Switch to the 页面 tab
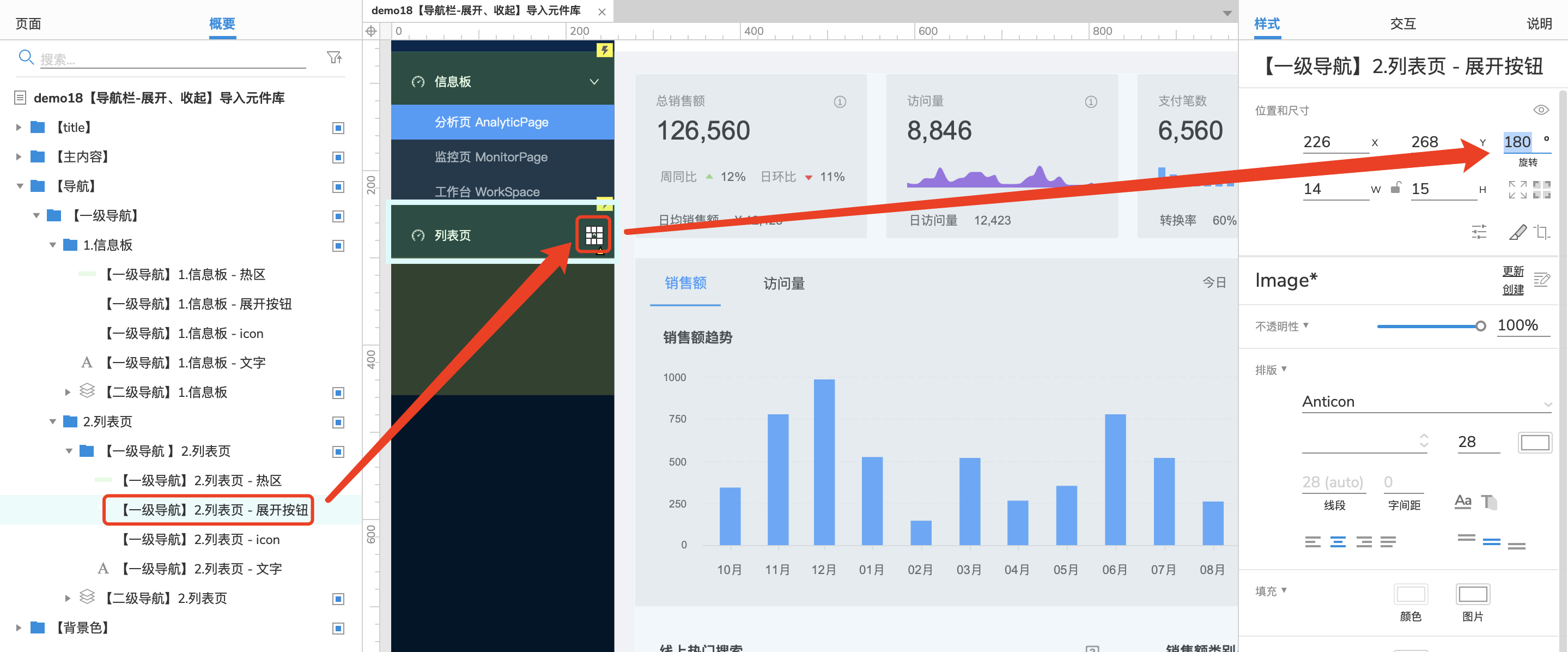1568x652 pixels. pos(28,24)
